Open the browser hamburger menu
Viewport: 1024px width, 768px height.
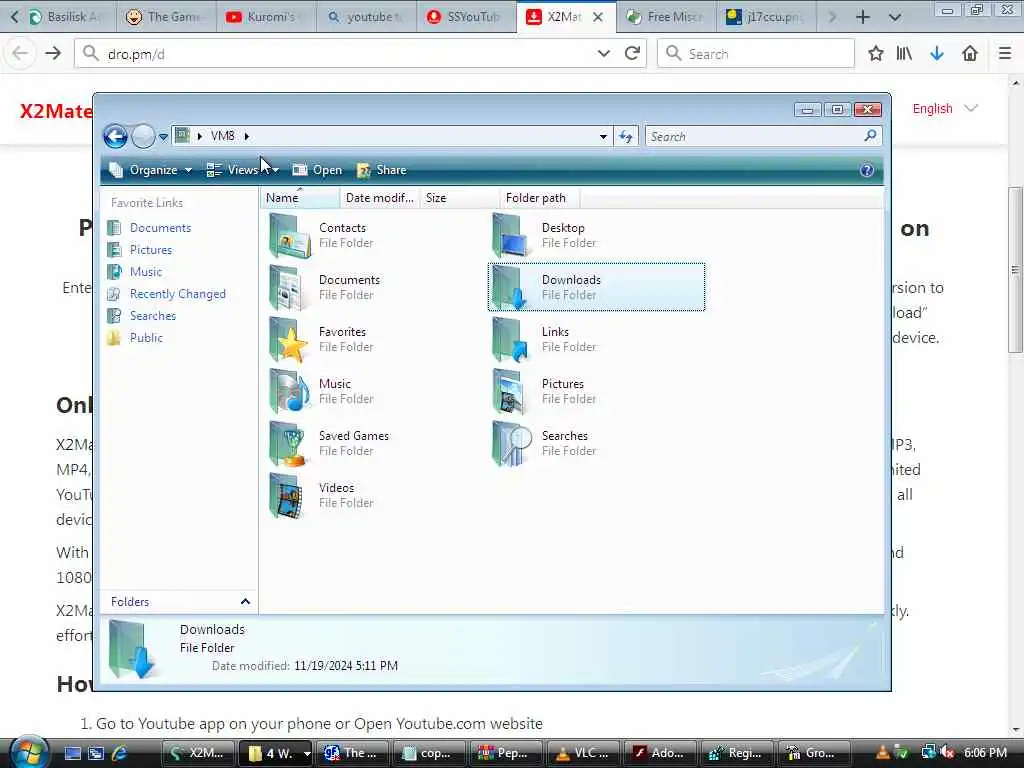click(1005, 54)
